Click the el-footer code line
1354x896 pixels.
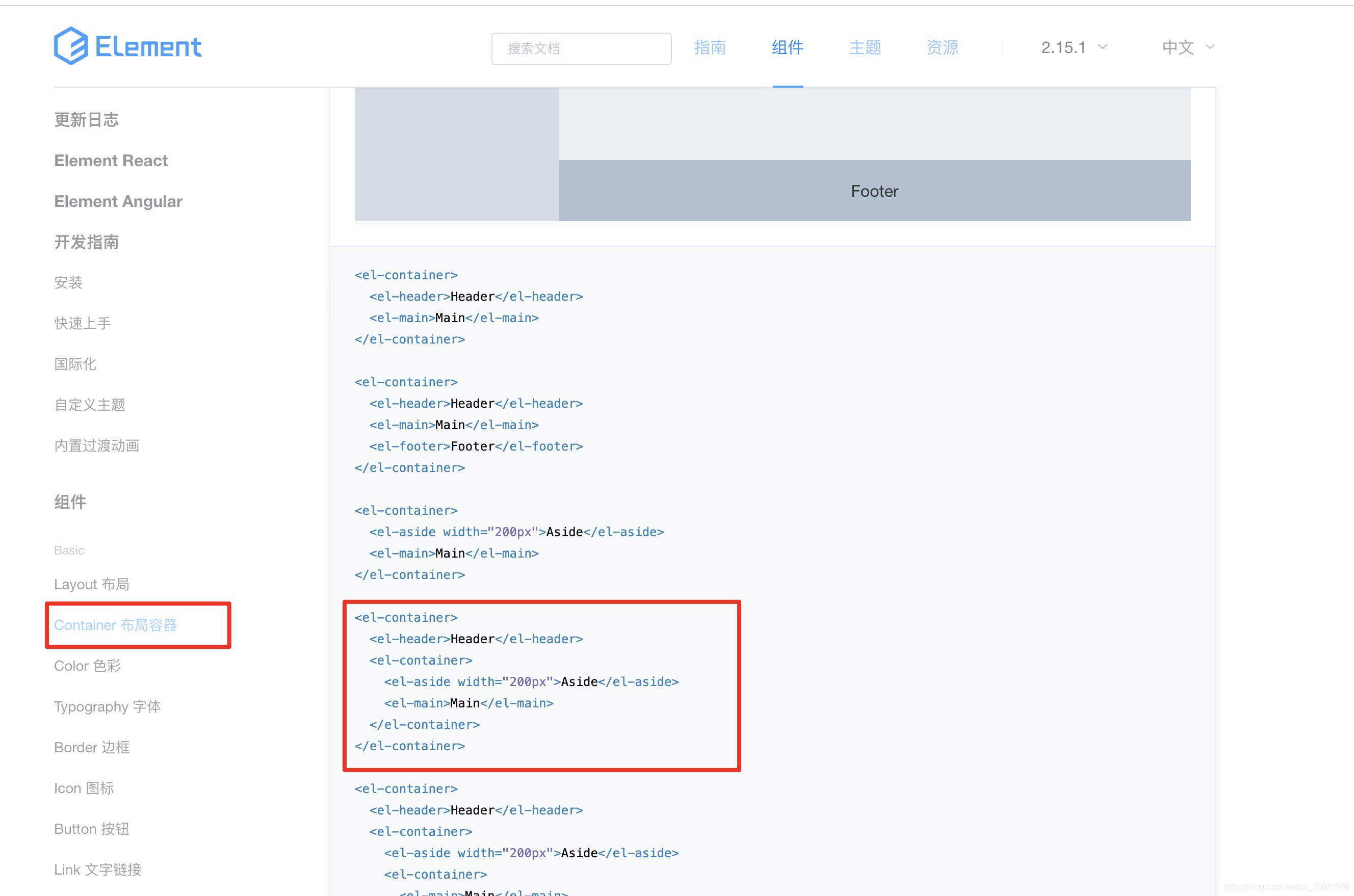[476, 446]
